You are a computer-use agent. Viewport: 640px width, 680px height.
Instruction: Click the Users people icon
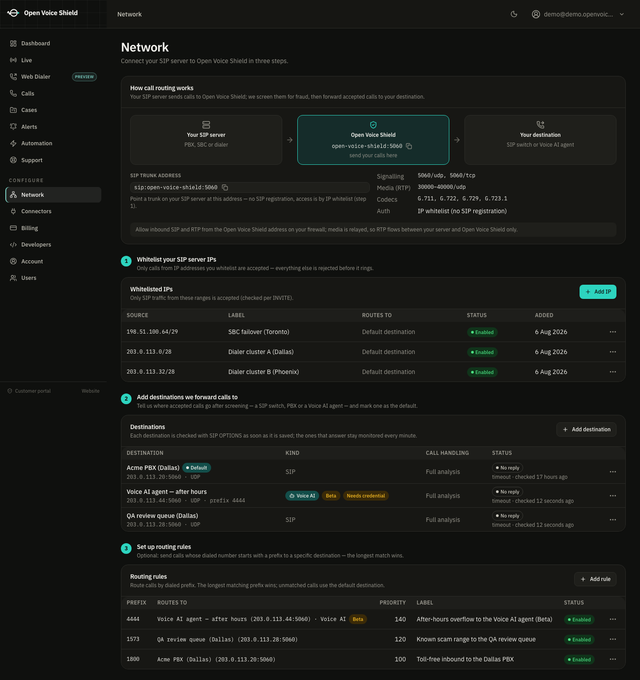click(13, 278)
